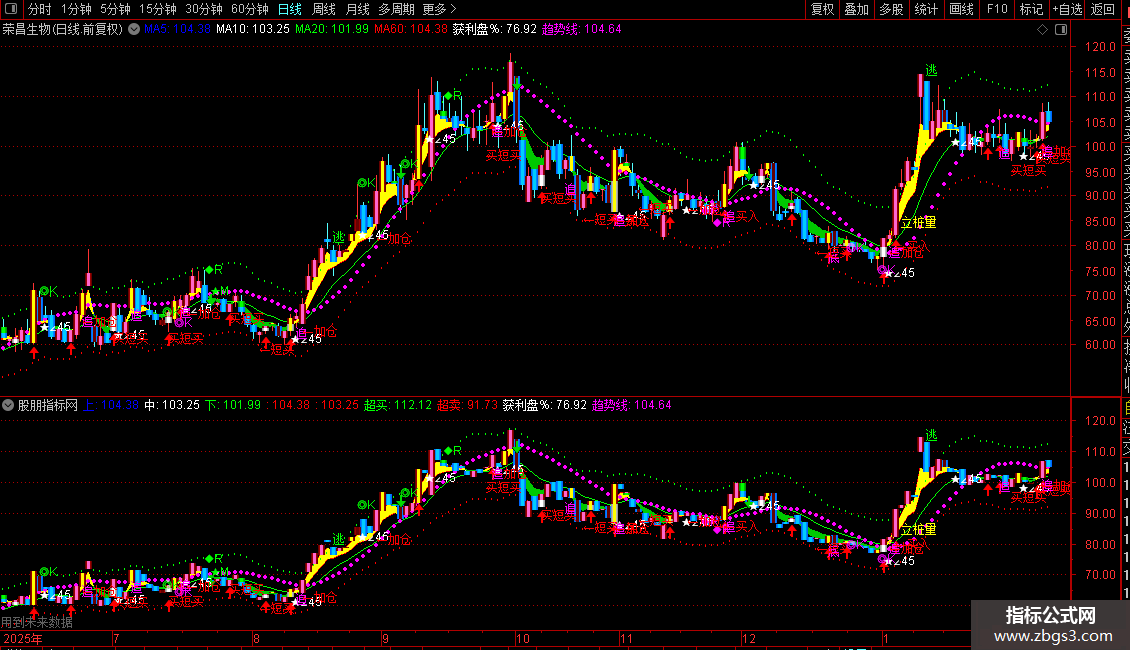Click month 11 marker on time axis

tap(626, 638)
